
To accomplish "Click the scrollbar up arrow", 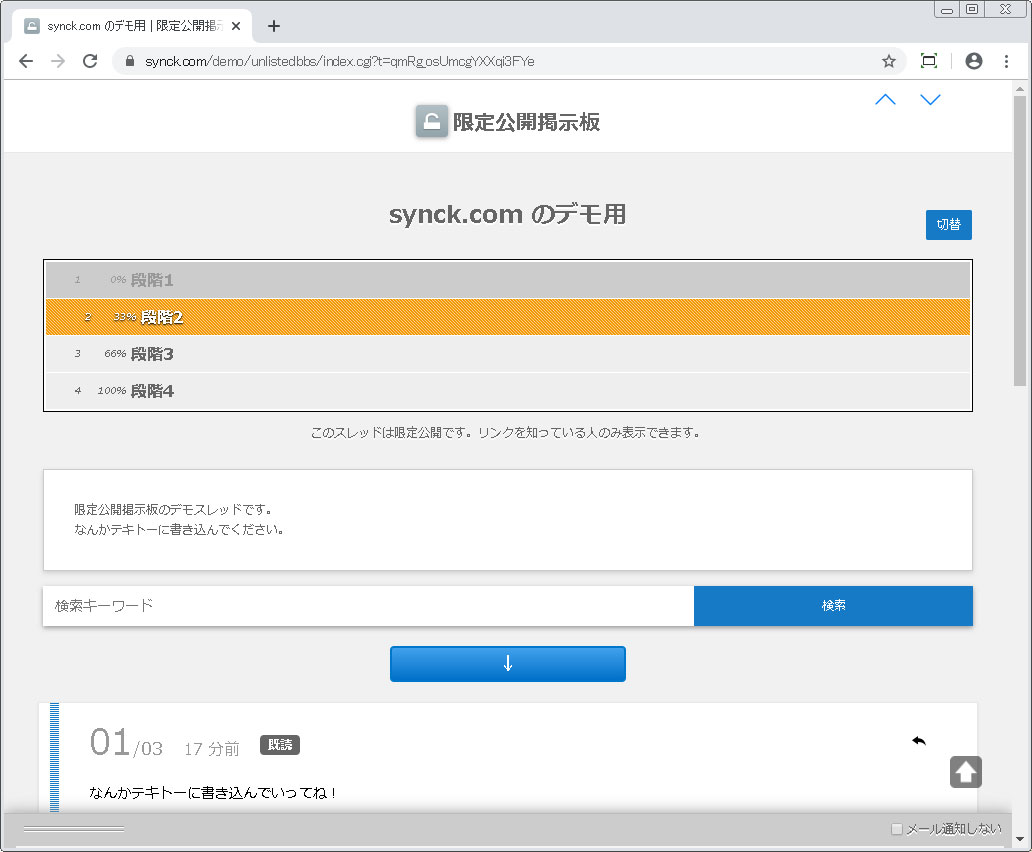I will [x=1019, y=89].
